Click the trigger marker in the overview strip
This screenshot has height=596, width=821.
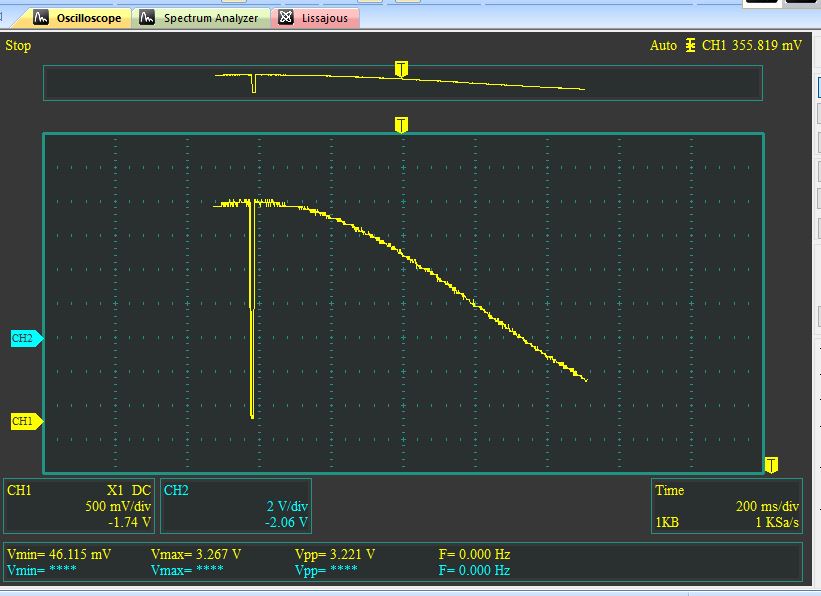coord(401,68)
